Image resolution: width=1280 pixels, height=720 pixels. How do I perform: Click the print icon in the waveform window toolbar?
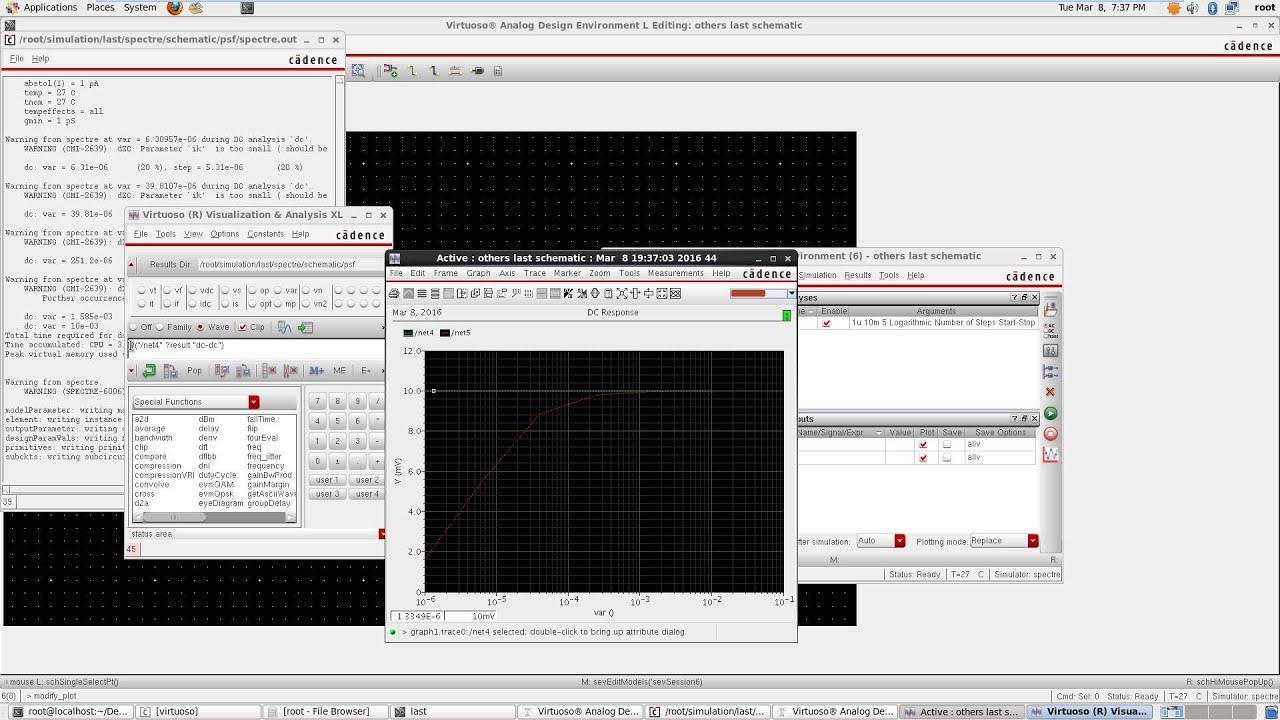click(x=394, y=293)
